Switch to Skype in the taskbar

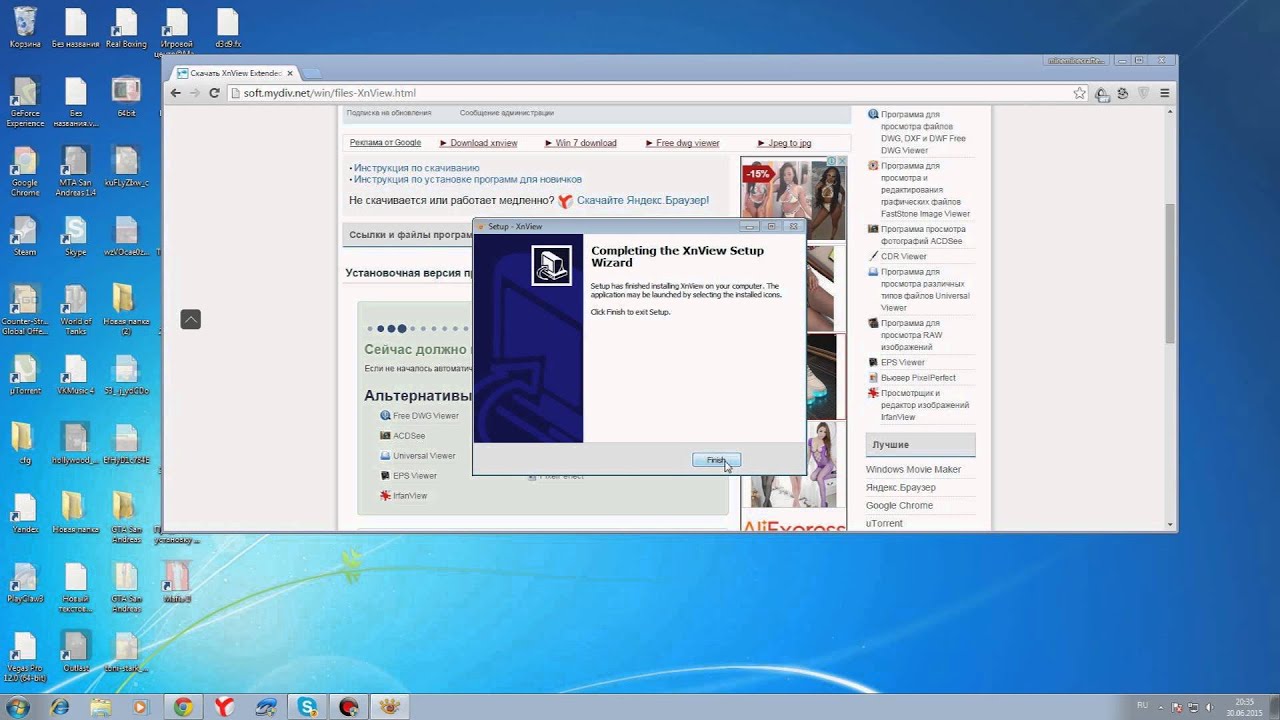tap(305, 707)
